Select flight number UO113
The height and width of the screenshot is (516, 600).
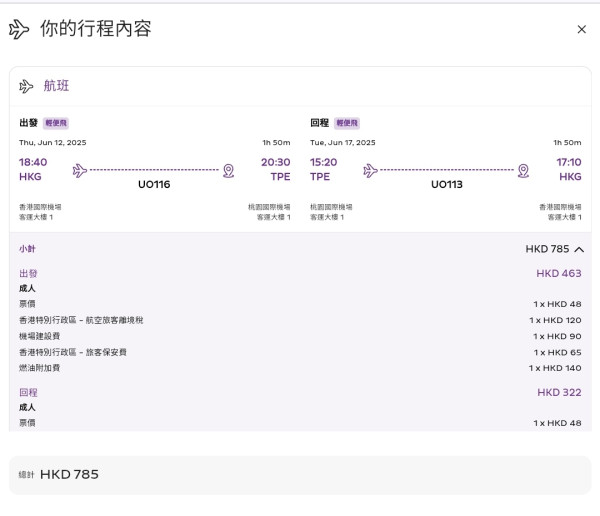click(x=447, y=185)
